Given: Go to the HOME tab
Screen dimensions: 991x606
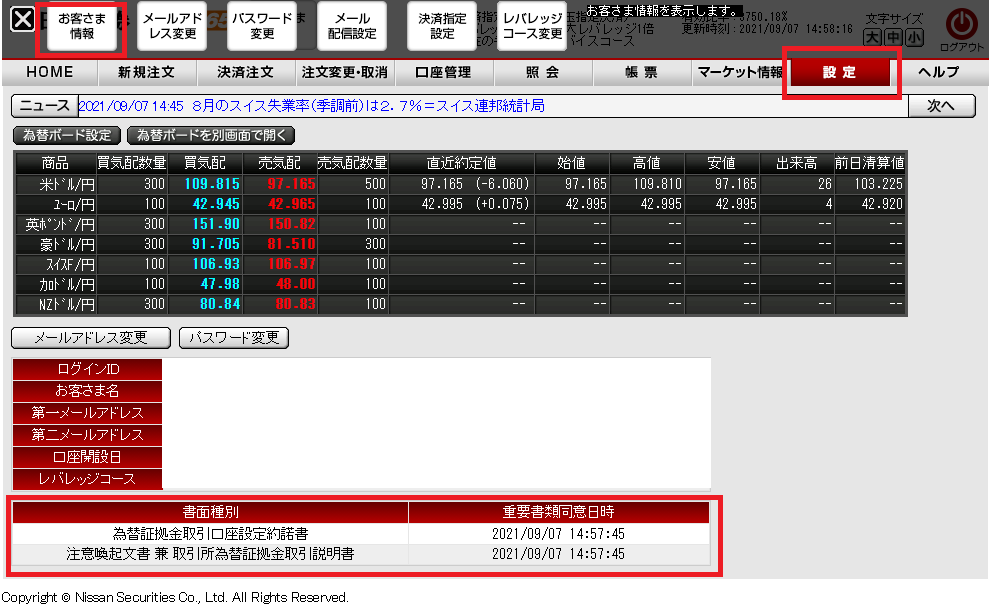Looking at the screenshot, I should click(50, 72).
